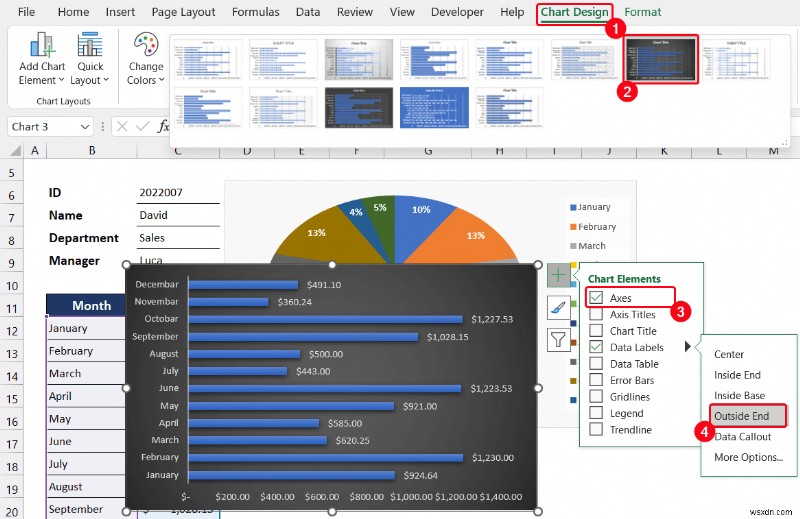800x519 pixels.
Task: Apply the first chart style thumbnail
Action: pos(208,59)
